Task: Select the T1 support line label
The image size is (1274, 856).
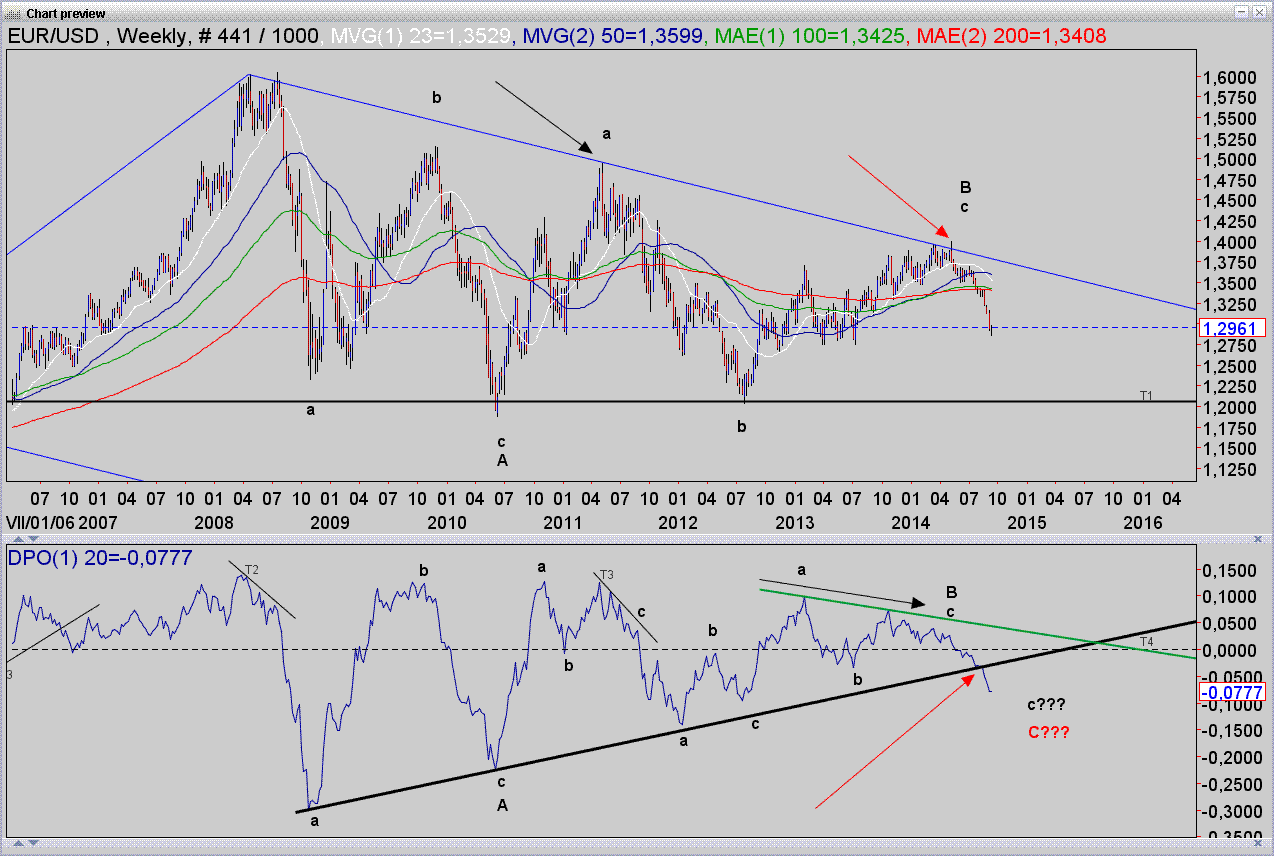Action: pos(1146,396)
